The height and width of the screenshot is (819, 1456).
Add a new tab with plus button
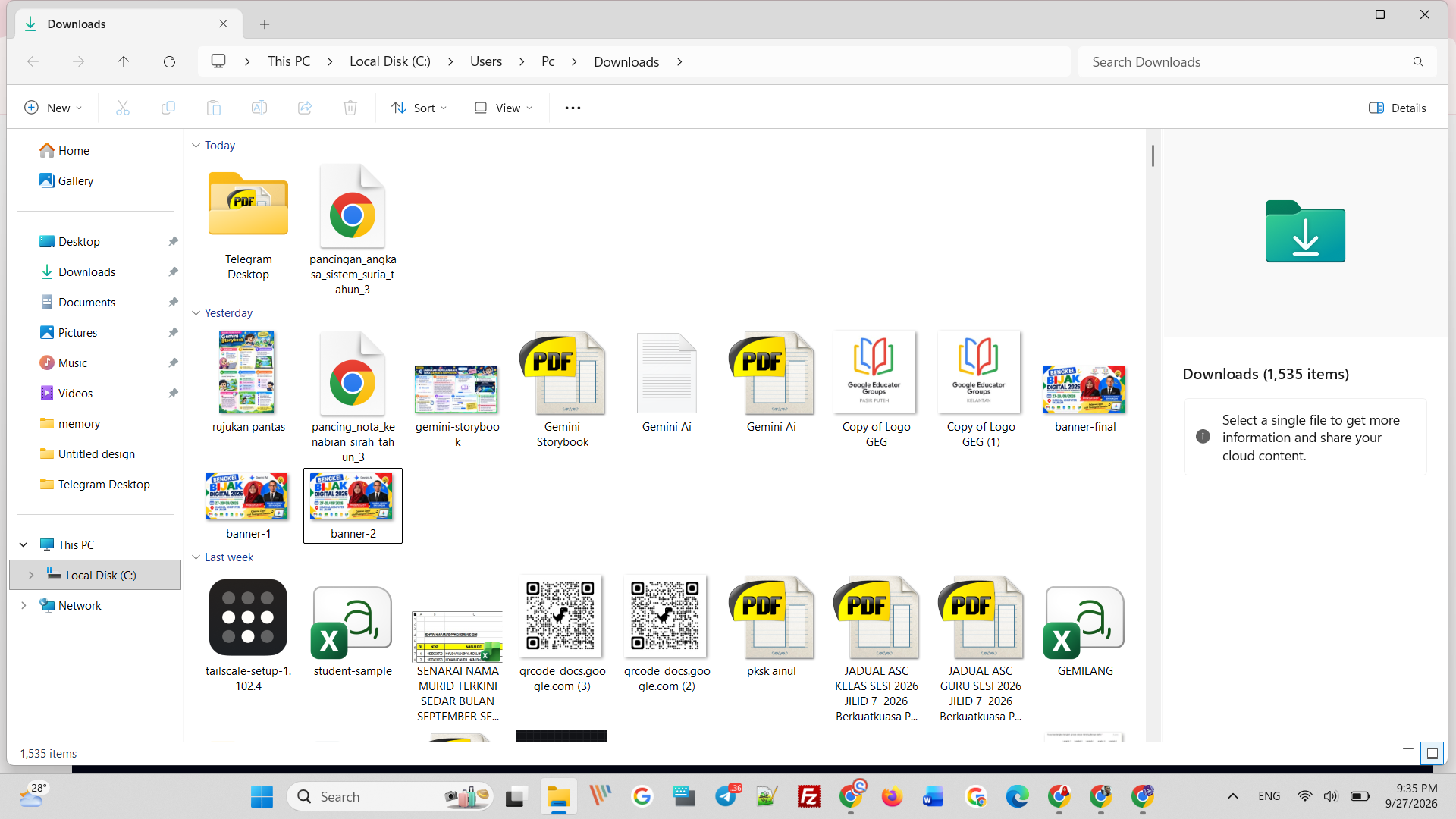click(x=265, y=24)
